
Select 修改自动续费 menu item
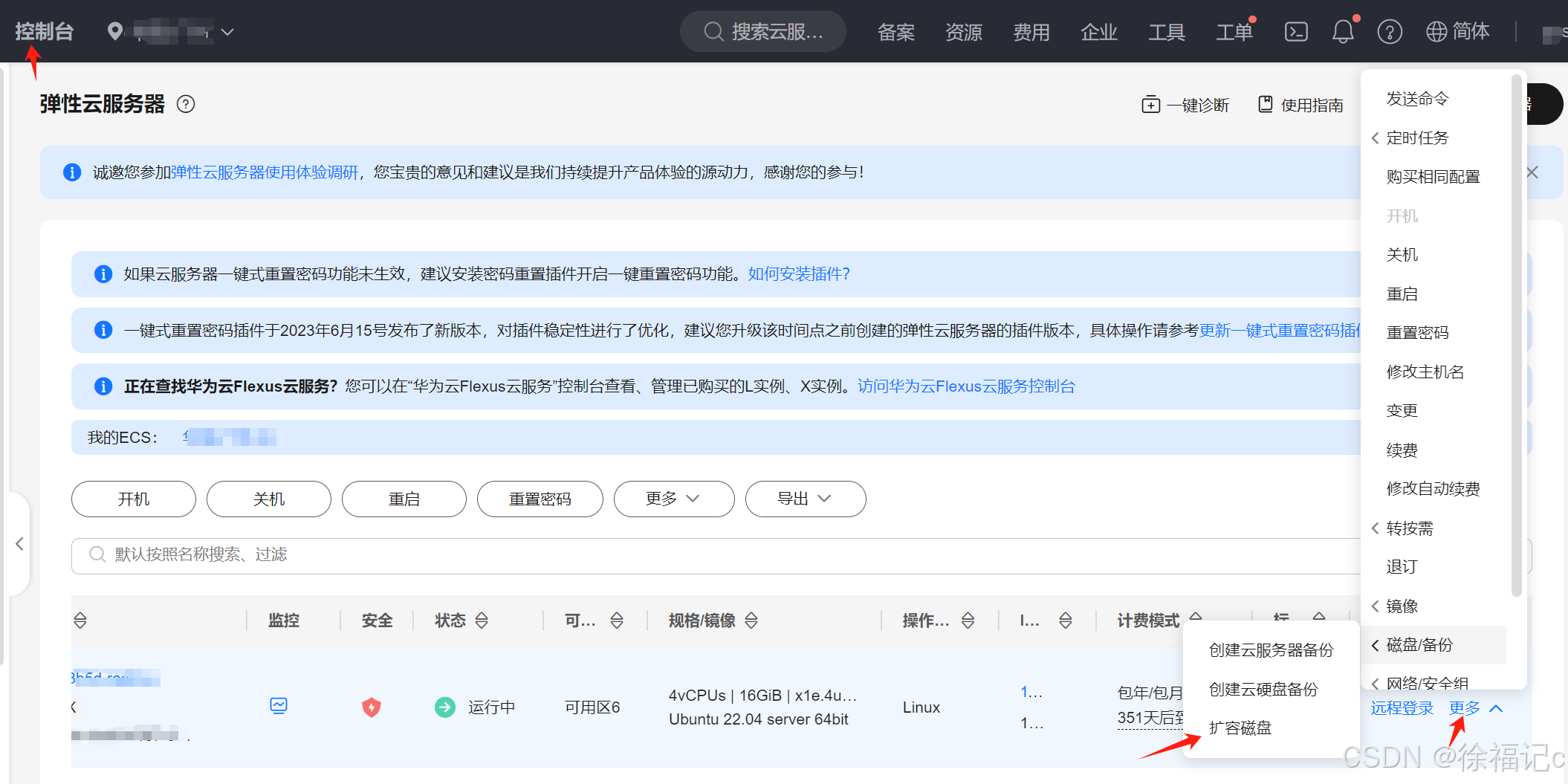[1433, 489]
